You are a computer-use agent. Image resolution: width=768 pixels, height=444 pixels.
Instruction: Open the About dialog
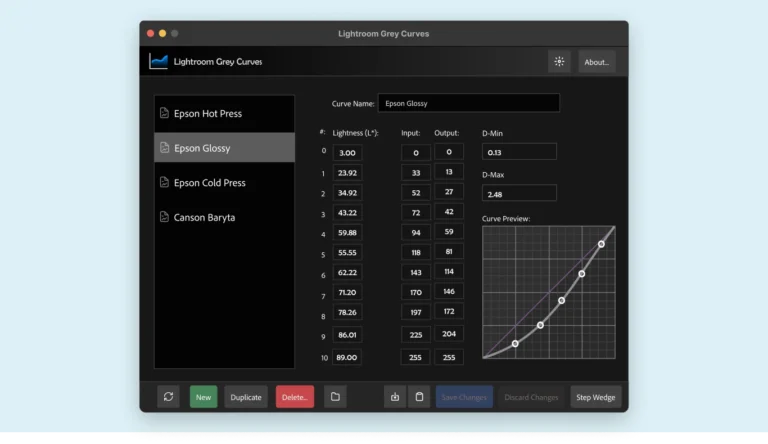(597, 62)
